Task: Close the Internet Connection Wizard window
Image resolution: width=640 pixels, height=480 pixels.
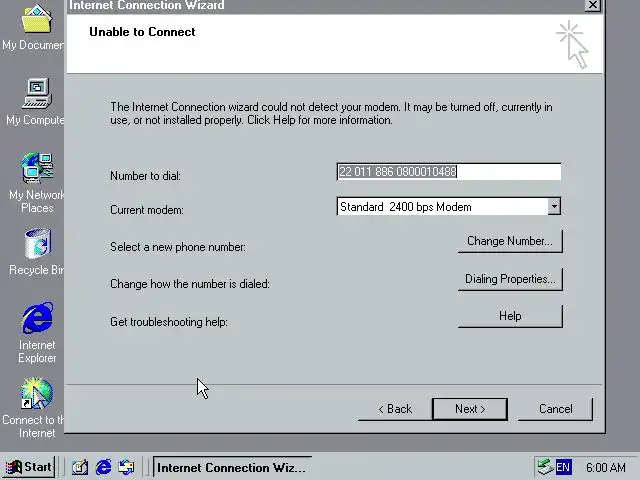Action: click(593, 5)
